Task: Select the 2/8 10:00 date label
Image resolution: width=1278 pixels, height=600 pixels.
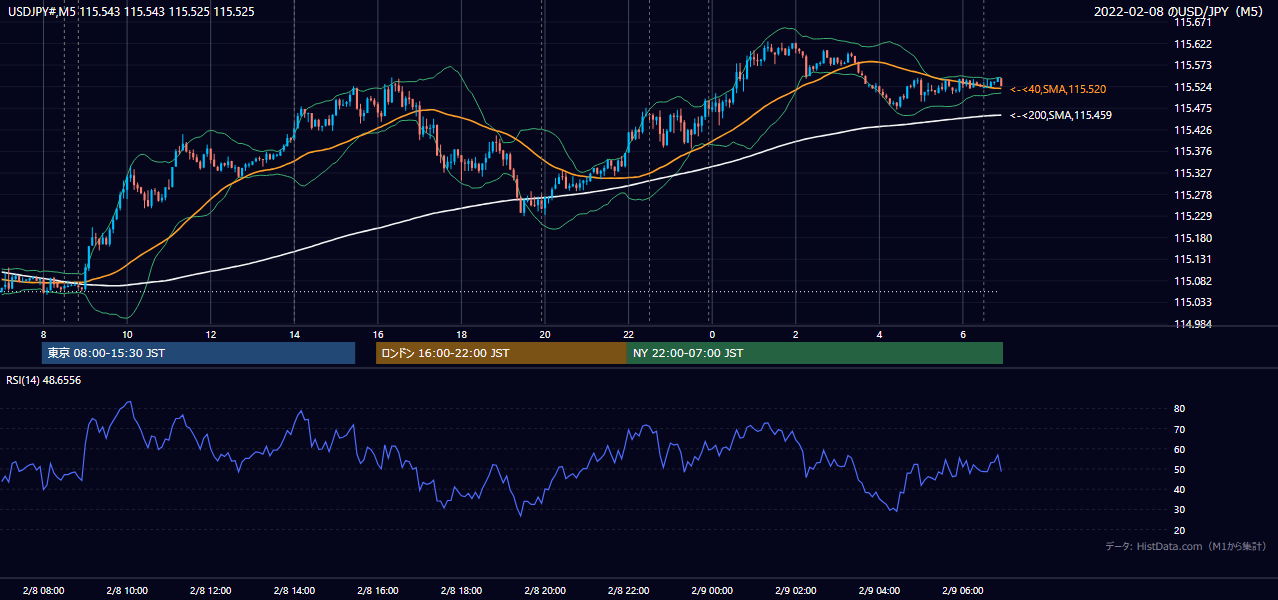Action: [x=127, y=590]
